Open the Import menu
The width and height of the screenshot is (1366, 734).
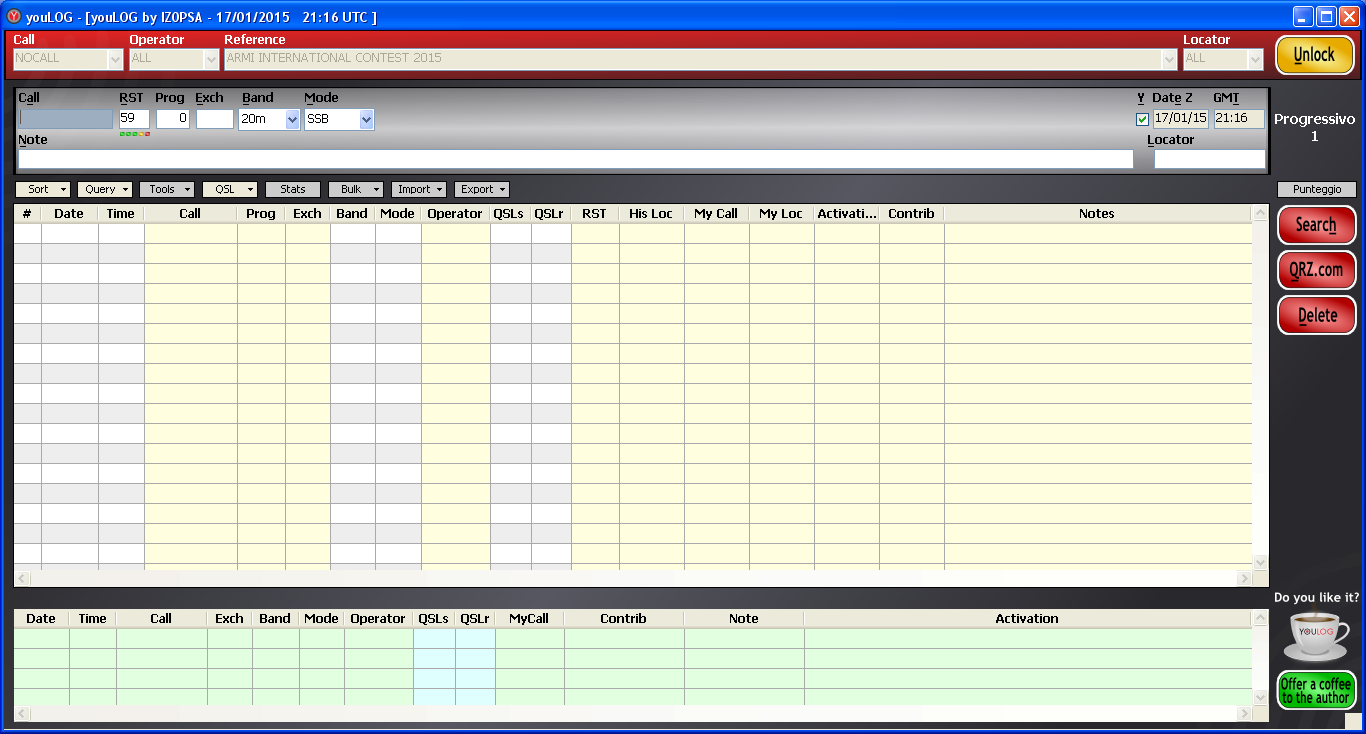click(419, 189)
